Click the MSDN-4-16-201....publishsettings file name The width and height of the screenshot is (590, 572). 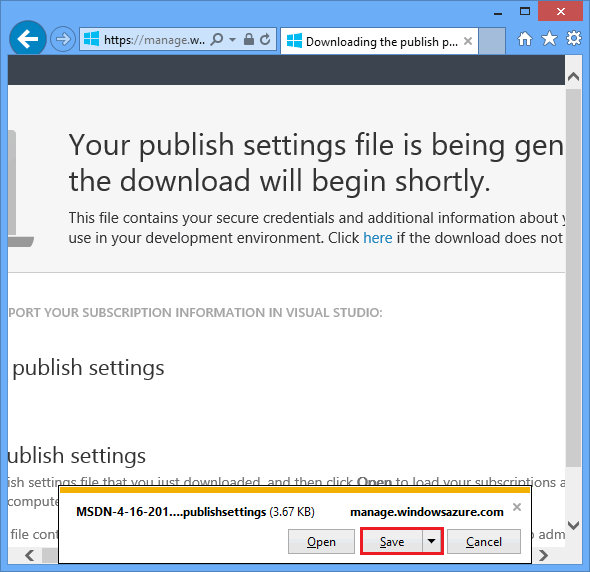171,512
